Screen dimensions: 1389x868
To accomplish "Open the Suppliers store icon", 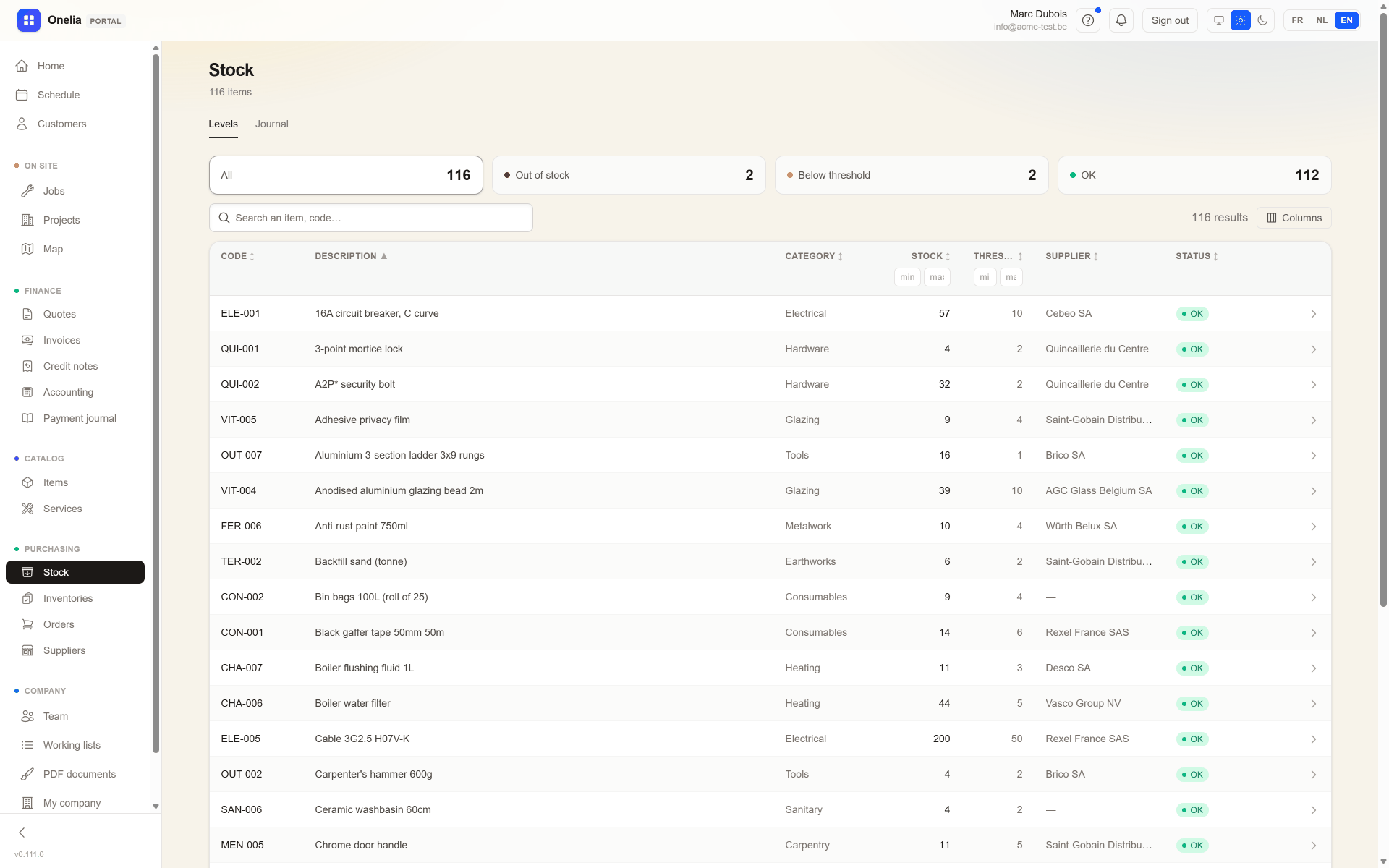I will point(27,650).
